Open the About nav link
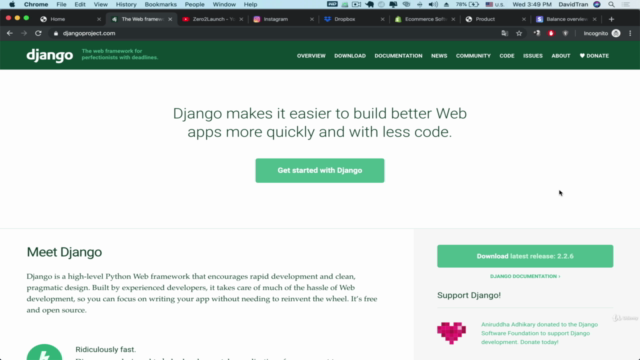The image size is (640, 360). coord(561,56)
